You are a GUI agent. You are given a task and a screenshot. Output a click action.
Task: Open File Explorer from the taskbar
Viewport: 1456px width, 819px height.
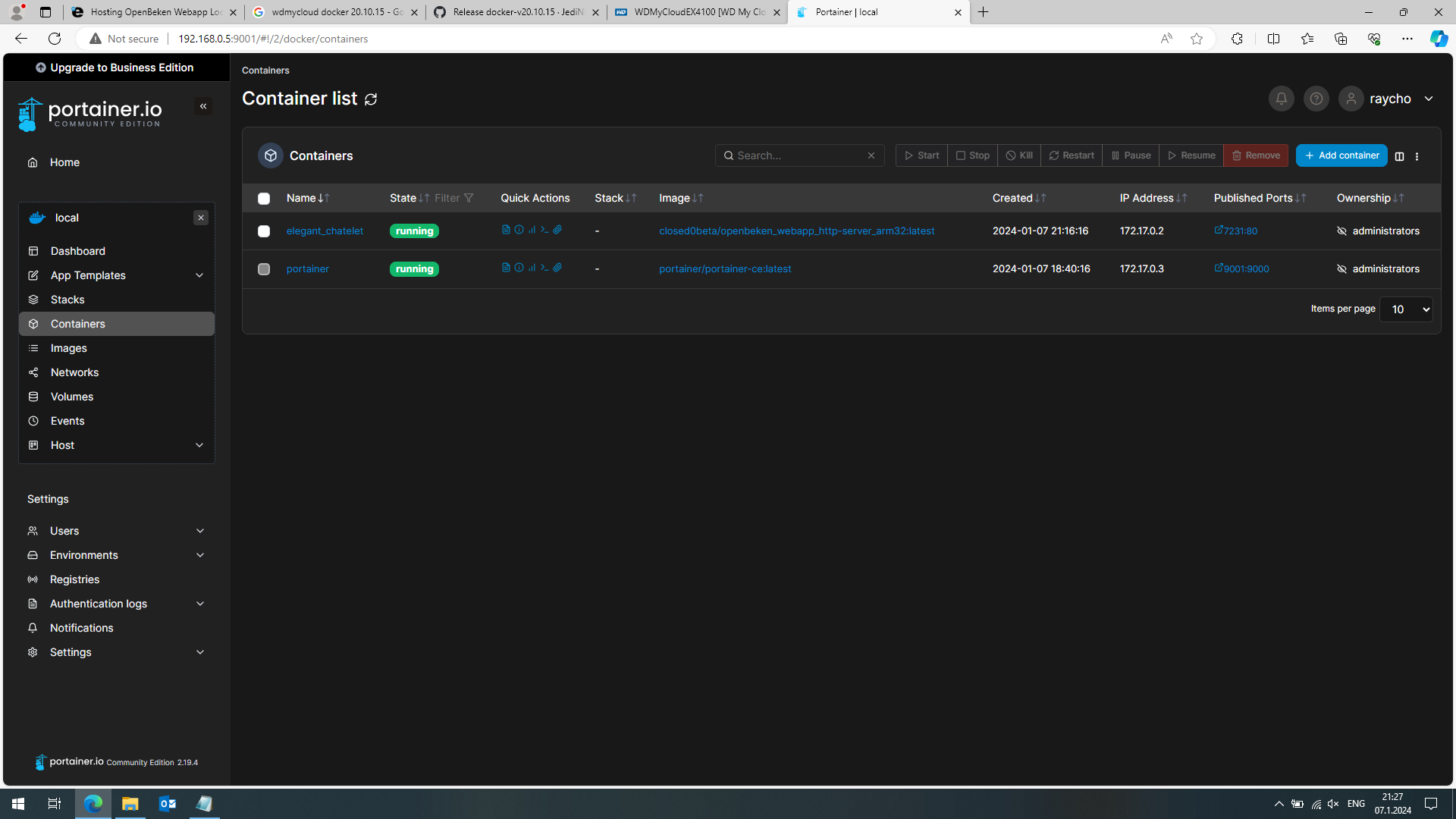(130, 804)
